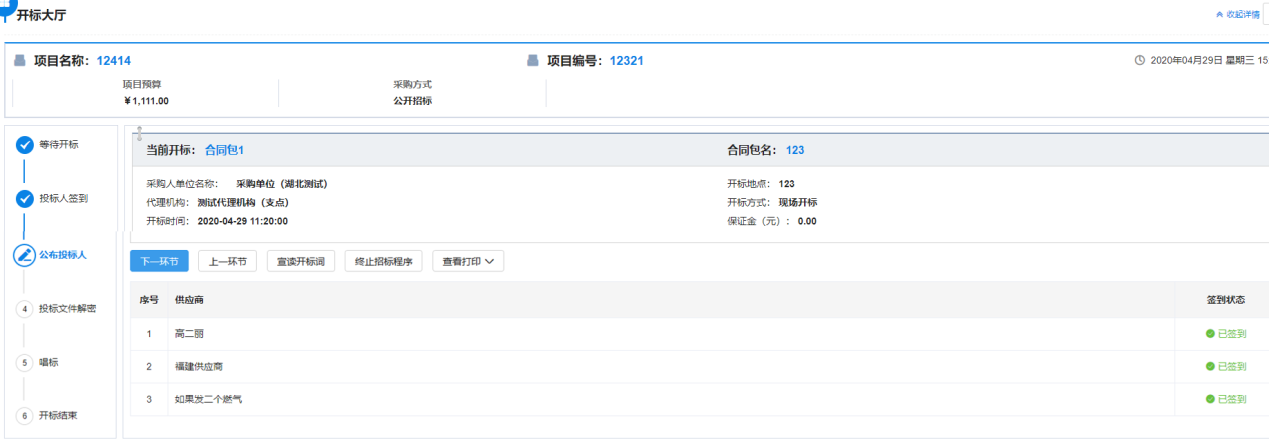This screenshot has width=1269, height=442.
Task: Click 终止招标程序 to terminate bidding
Action: tap(384, 261)
